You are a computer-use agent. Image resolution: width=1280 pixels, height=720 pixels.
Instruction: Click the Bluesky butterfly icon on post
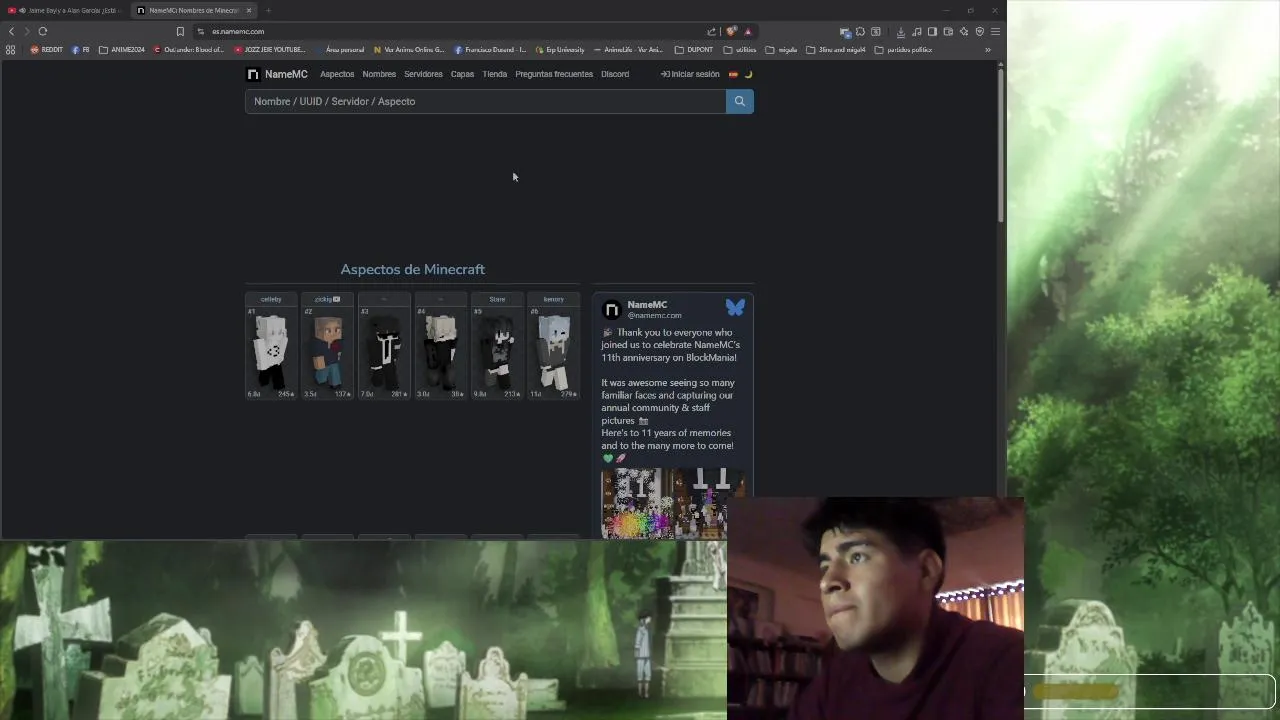click(735, 308)
